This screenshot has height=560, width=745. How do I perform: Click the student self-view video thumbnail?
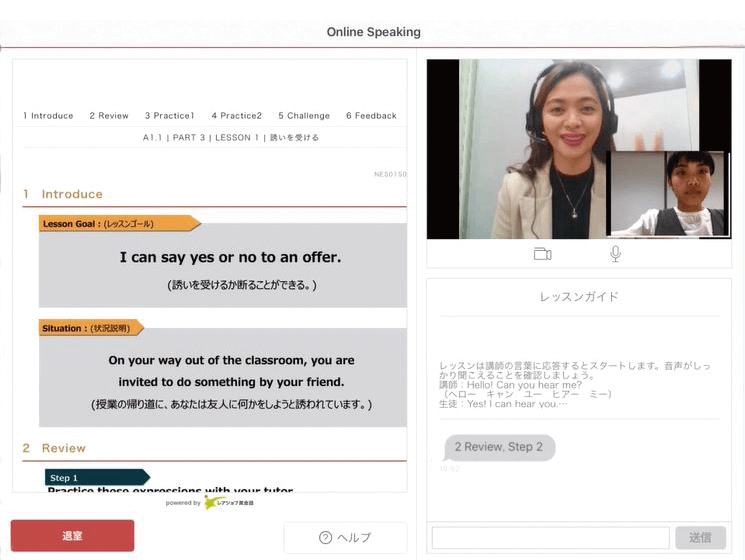(x=668, y=194)
